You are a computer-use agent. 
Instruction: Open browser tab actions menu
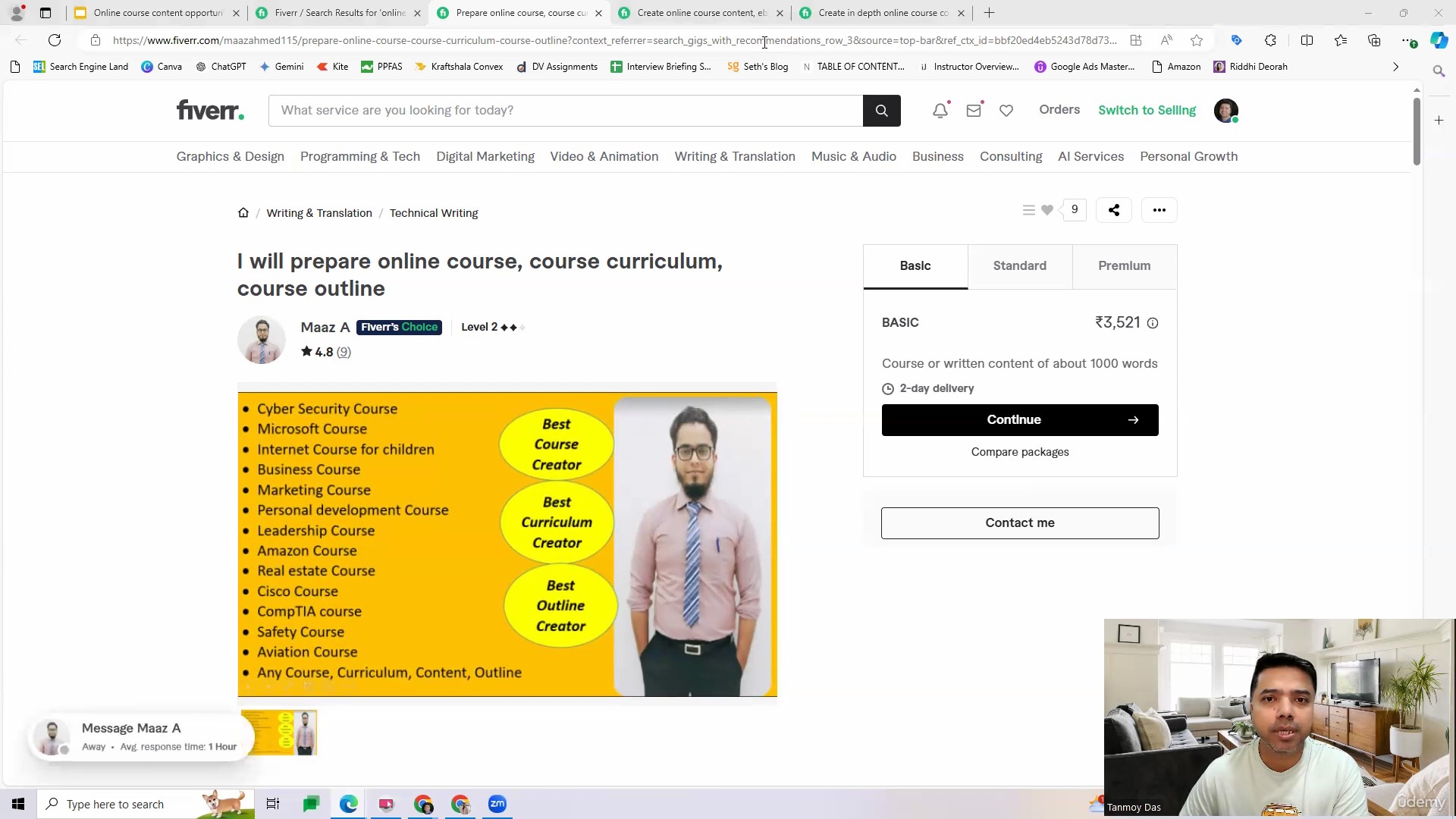(x=45, y=13)
